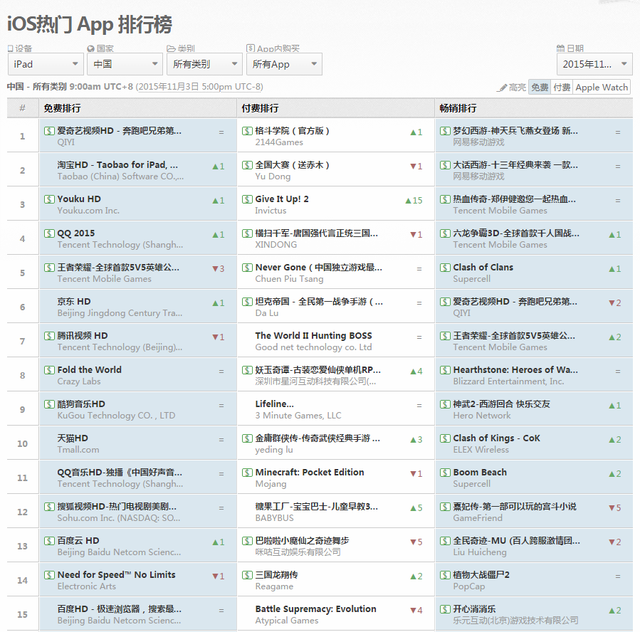
Task: Open the Boom Beach app page
Action: pos(480,472)
